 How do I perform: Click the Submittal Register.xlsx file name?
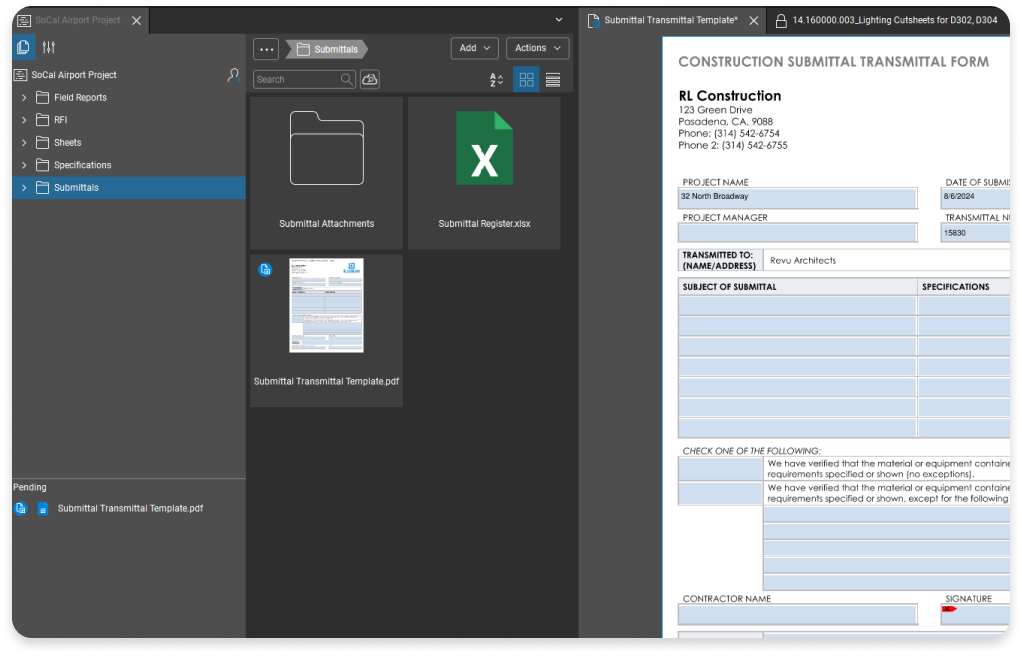pos(484,224)
